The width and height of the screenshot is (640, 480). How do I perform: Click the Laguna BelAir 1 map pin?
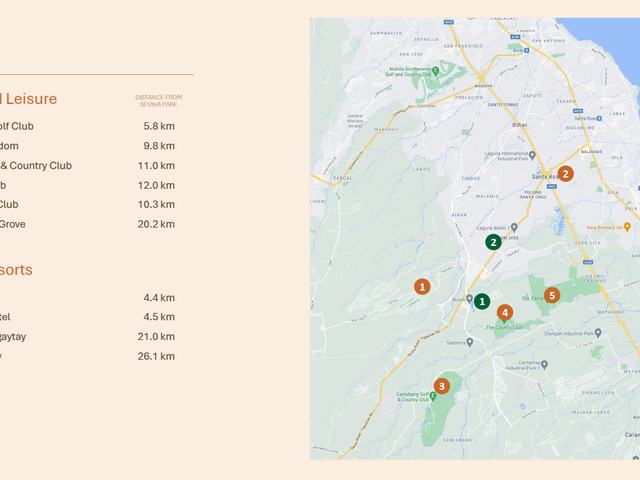[x=514, y=227]
